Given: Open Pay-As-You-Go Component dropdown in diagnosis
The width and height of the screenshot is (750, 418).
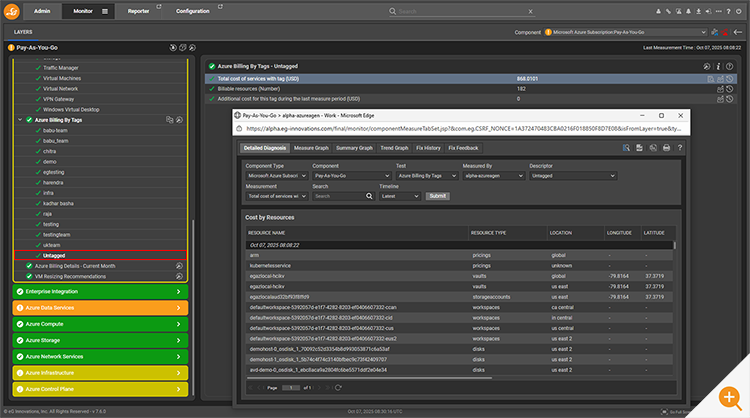Looking at the screenshot, I should (352, 176).
